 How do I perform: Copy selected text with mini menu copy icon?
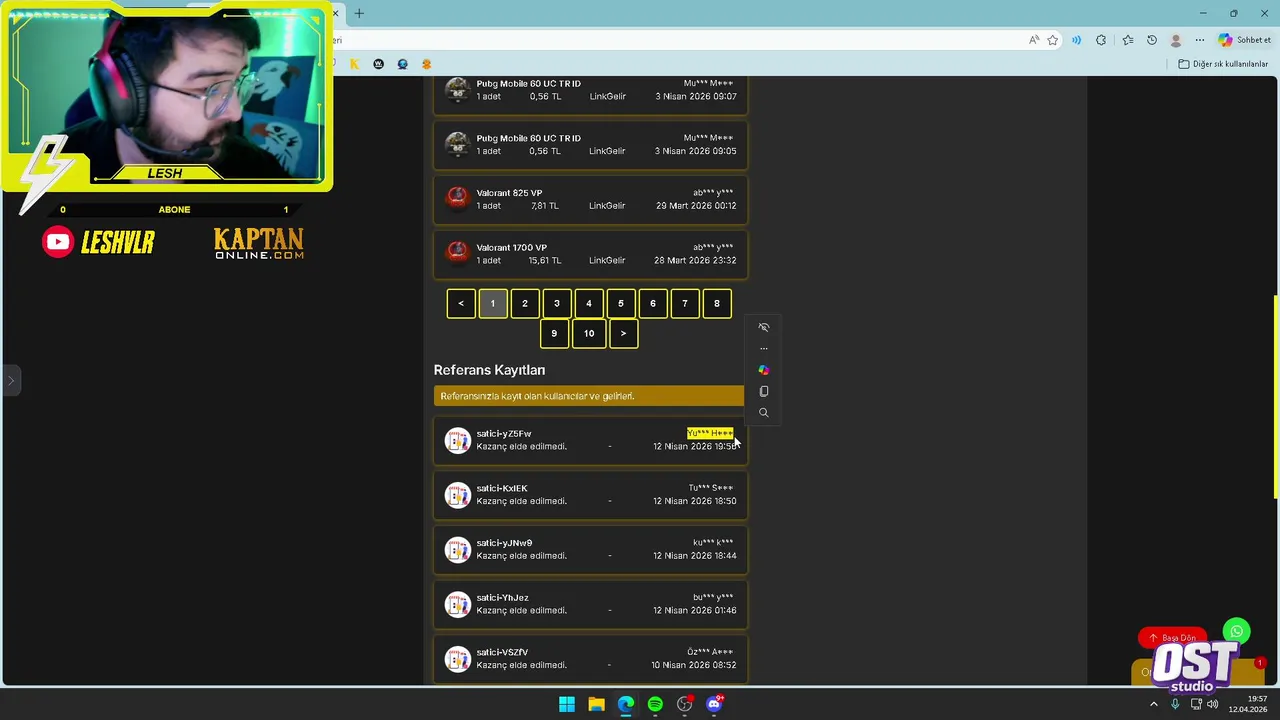(x=764, y=391)
